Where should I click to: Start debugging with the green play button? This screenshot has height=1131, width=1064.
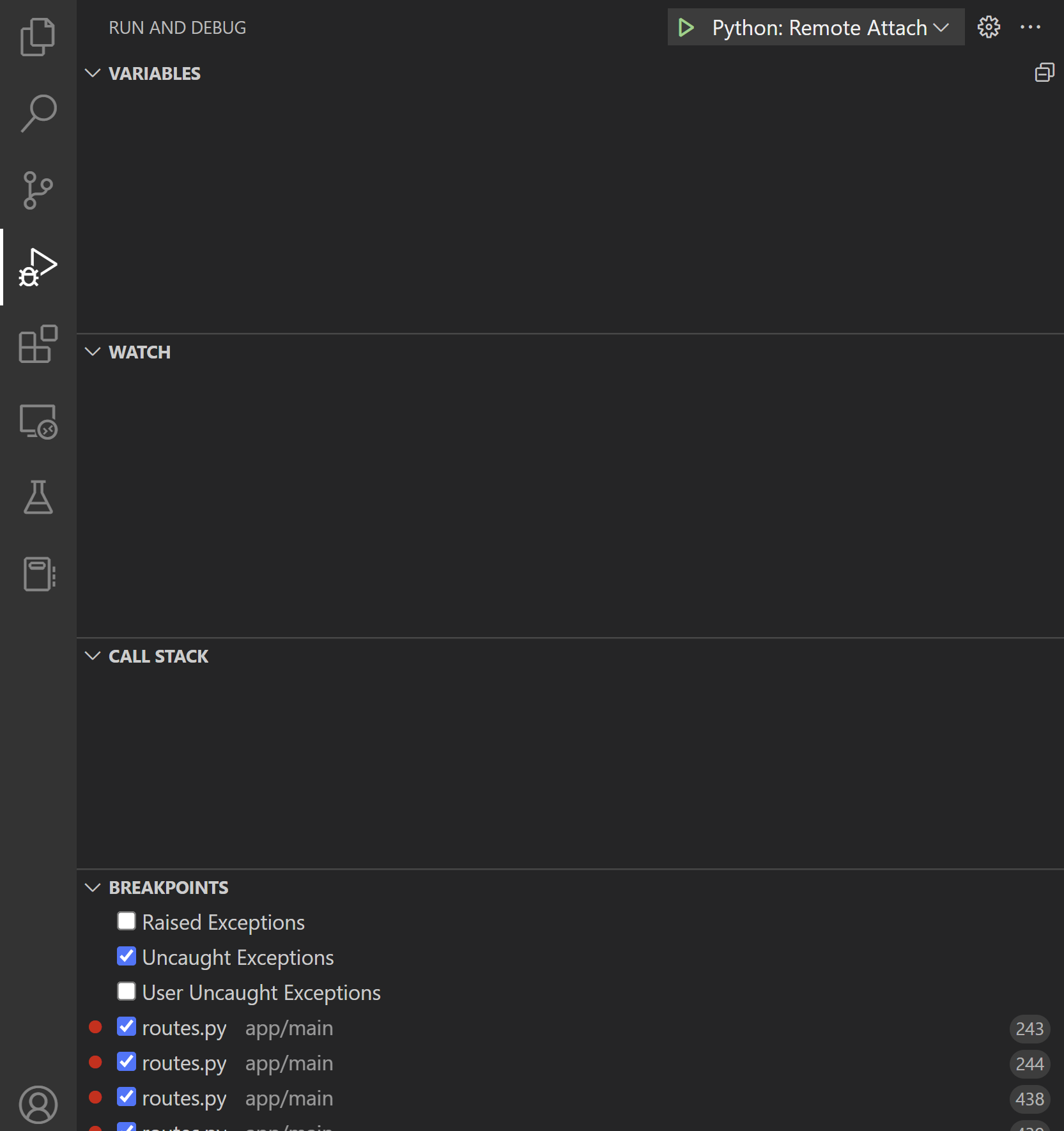point(686,27)
